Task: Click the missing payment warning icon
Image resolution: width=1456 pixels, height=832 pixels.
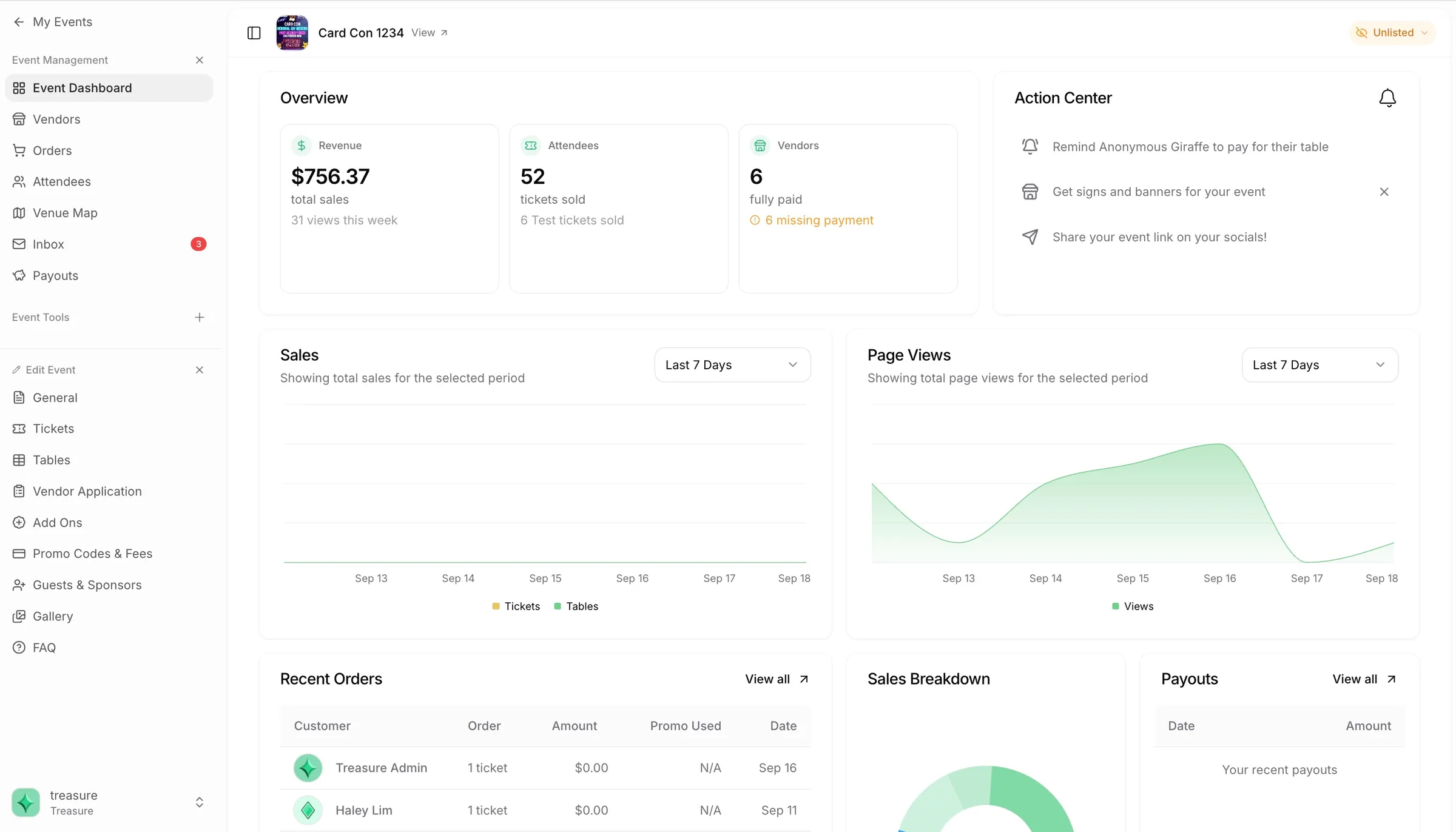Action: point(755,220)
